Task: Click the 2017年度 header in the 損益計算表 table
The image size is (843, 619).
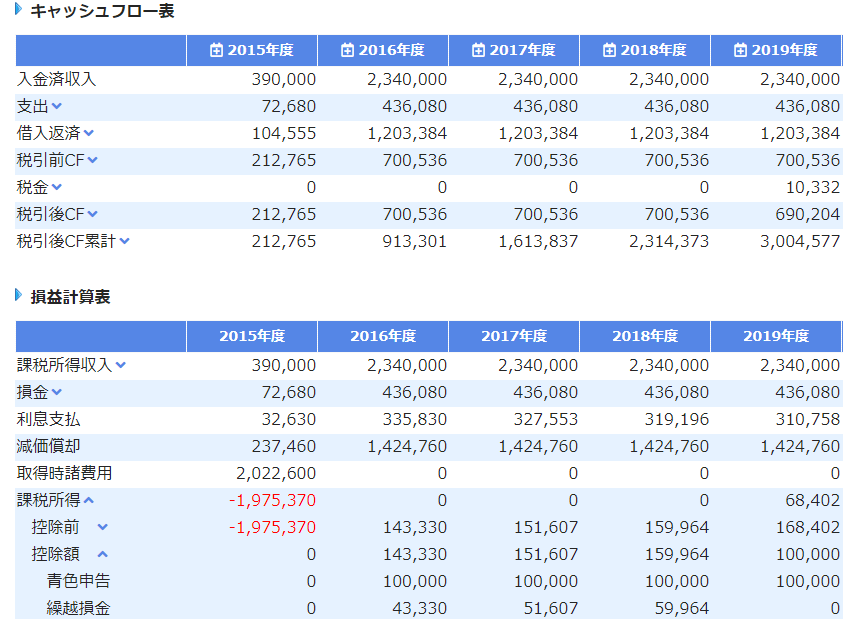Action: [x=514, y=333]
